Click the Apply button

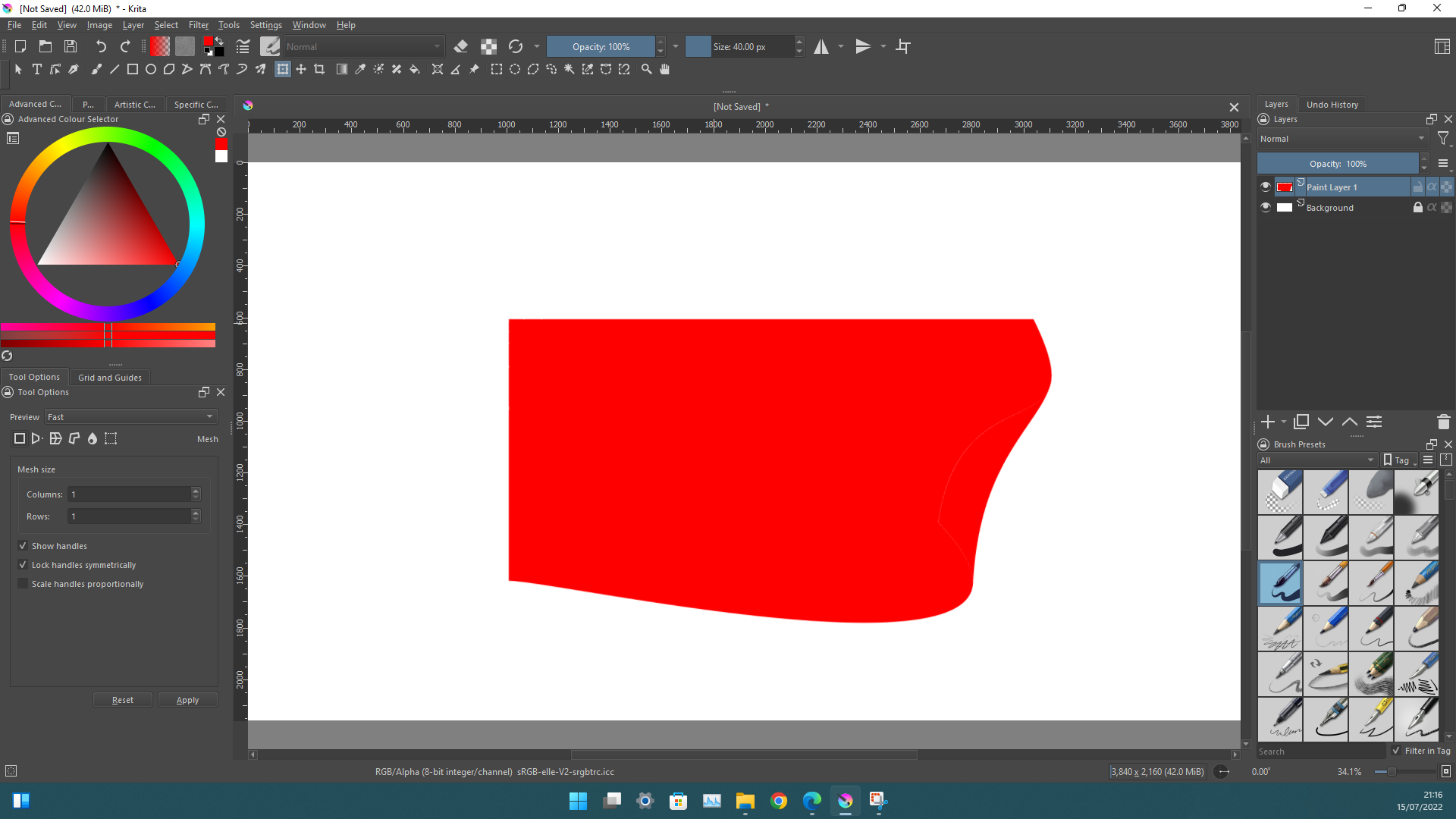(187, 700)
